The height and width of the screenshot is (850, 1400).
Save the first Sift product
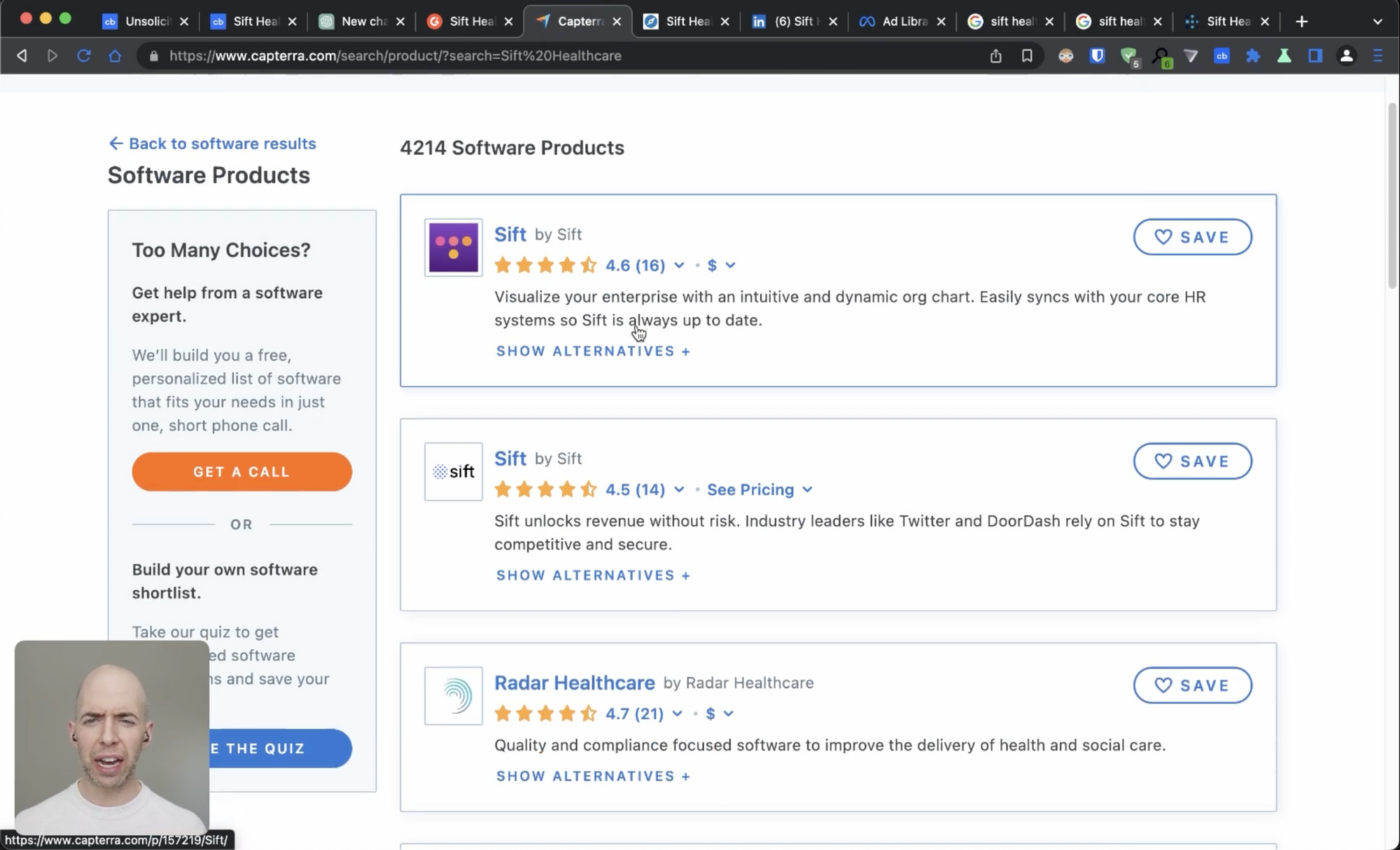[1192, 237]
